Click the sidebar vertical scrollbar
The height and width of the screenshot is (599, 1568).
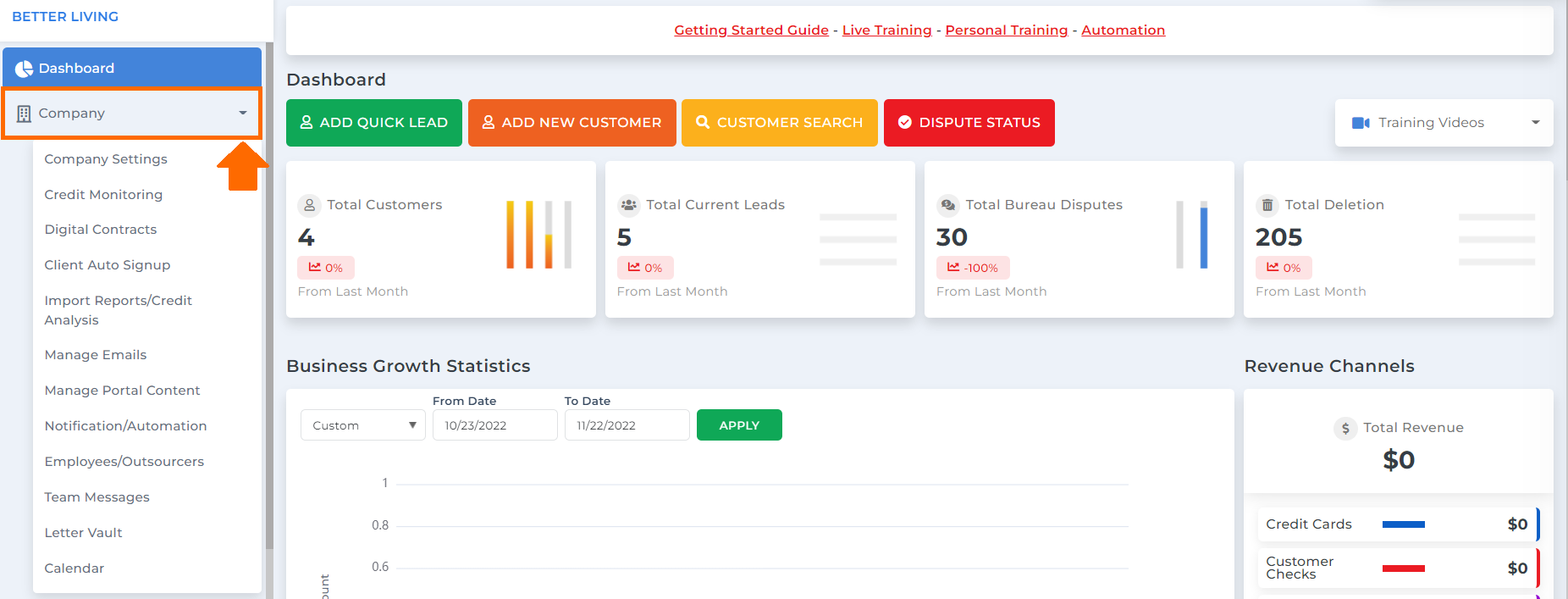click(269, 296)
